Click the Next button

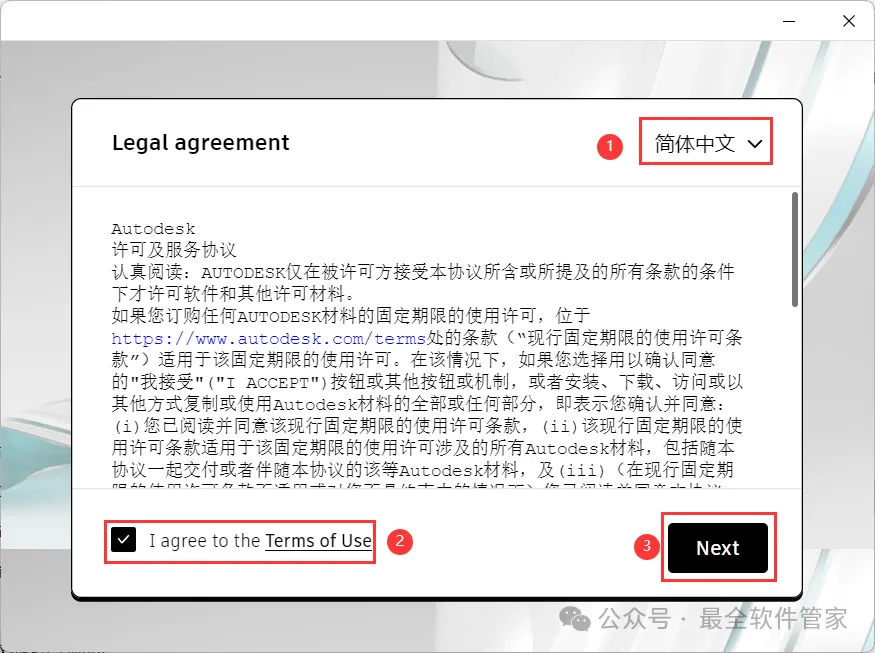click(718, 548)
